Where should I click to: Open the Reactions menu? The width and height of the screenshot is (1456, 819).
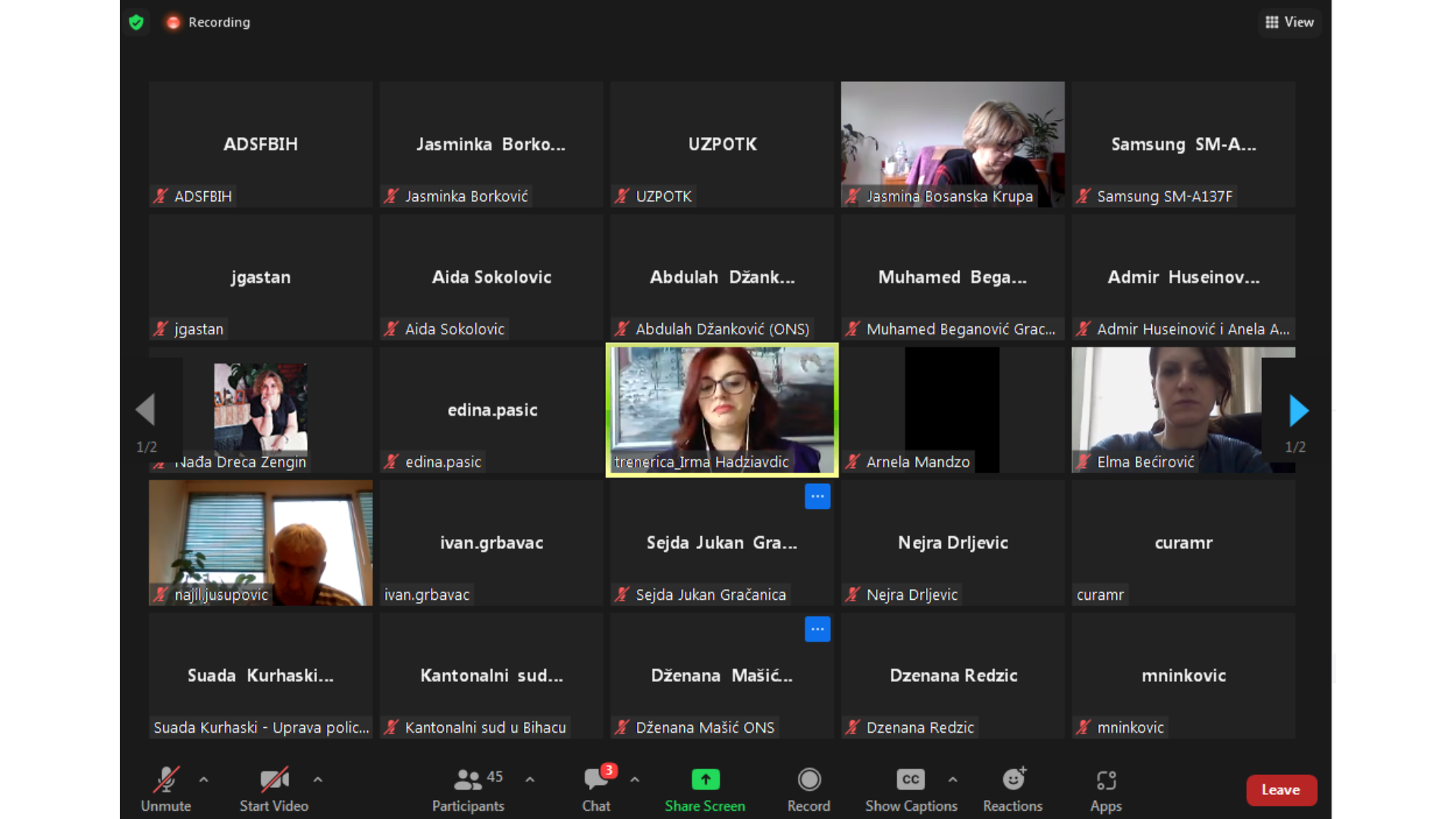1013,789
